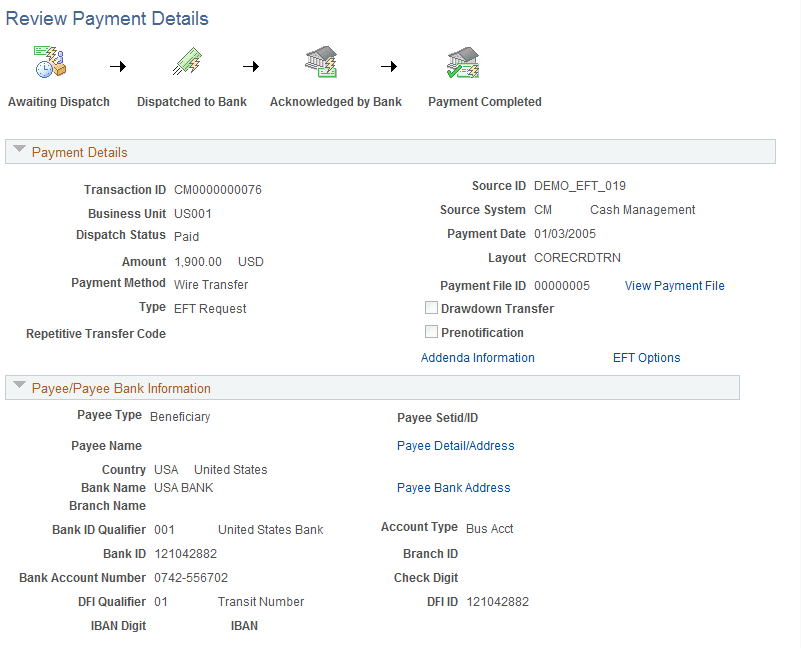The width and height of the screenshot is (801, 648).
Task: Open Addenda Information
Action: (477, 357)
